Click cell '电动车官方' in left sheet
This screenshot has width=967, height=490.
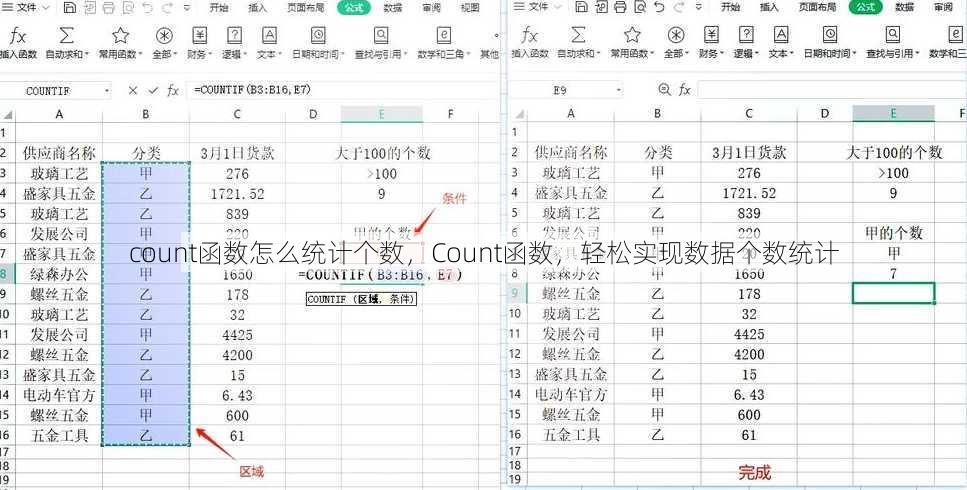click(59, 394)
